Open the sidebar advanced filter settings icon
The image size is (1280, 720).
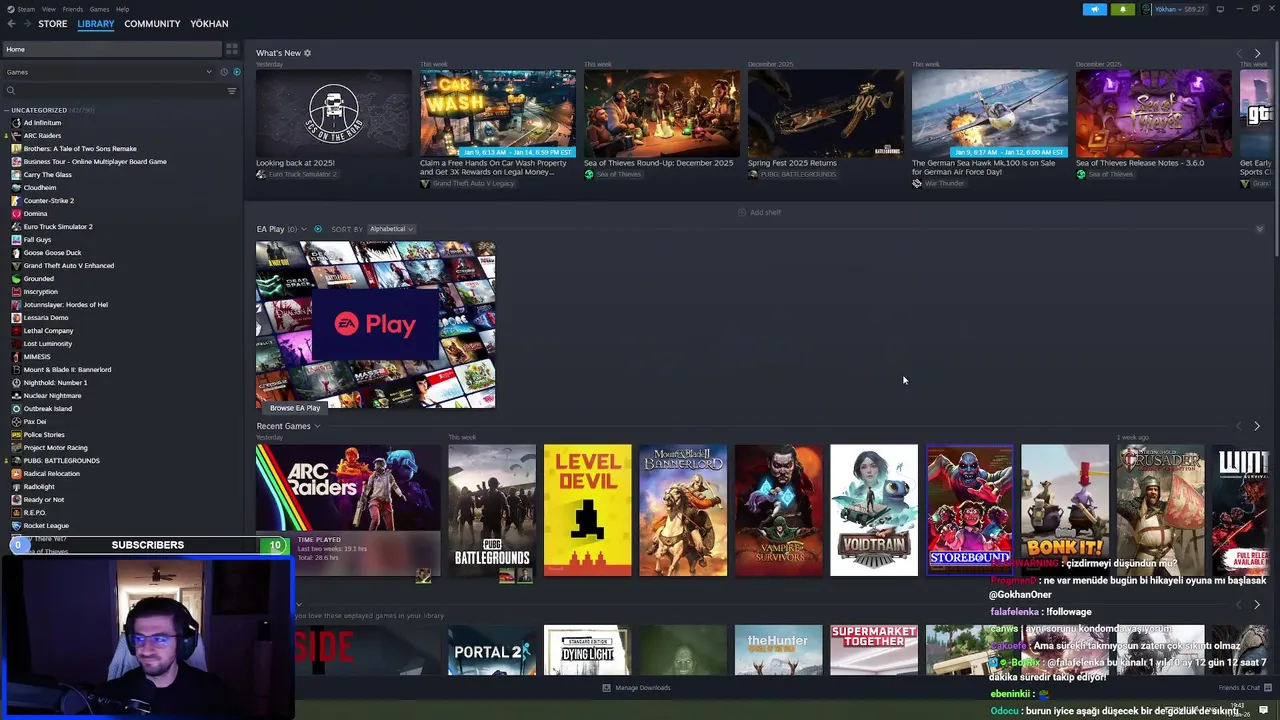[232, 91]
